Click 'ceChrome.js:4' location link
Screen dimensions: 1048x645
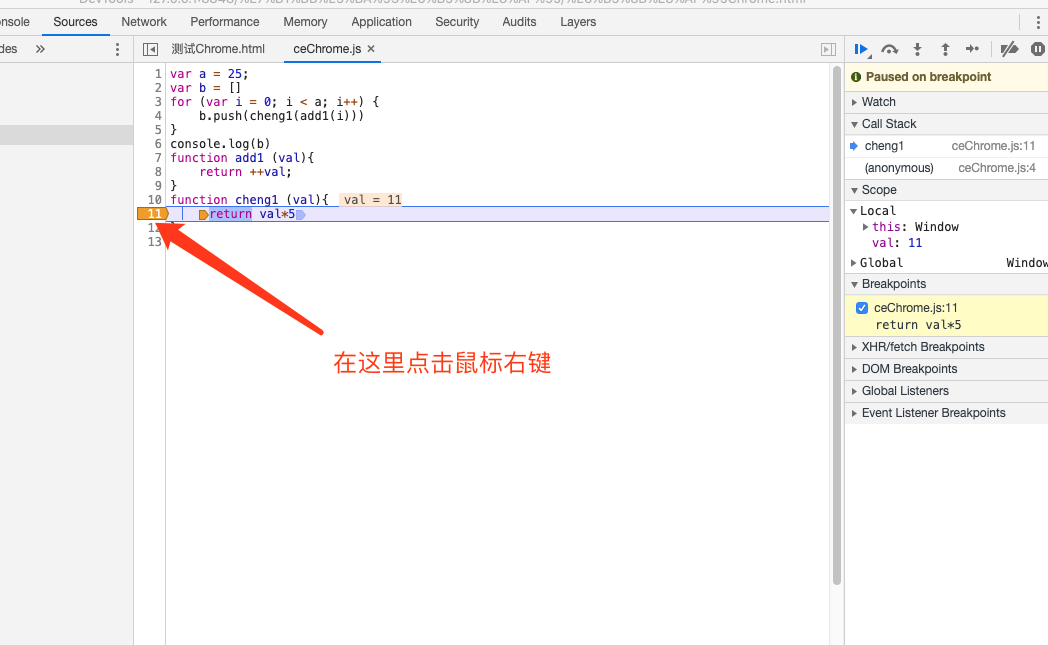[997, 168]
